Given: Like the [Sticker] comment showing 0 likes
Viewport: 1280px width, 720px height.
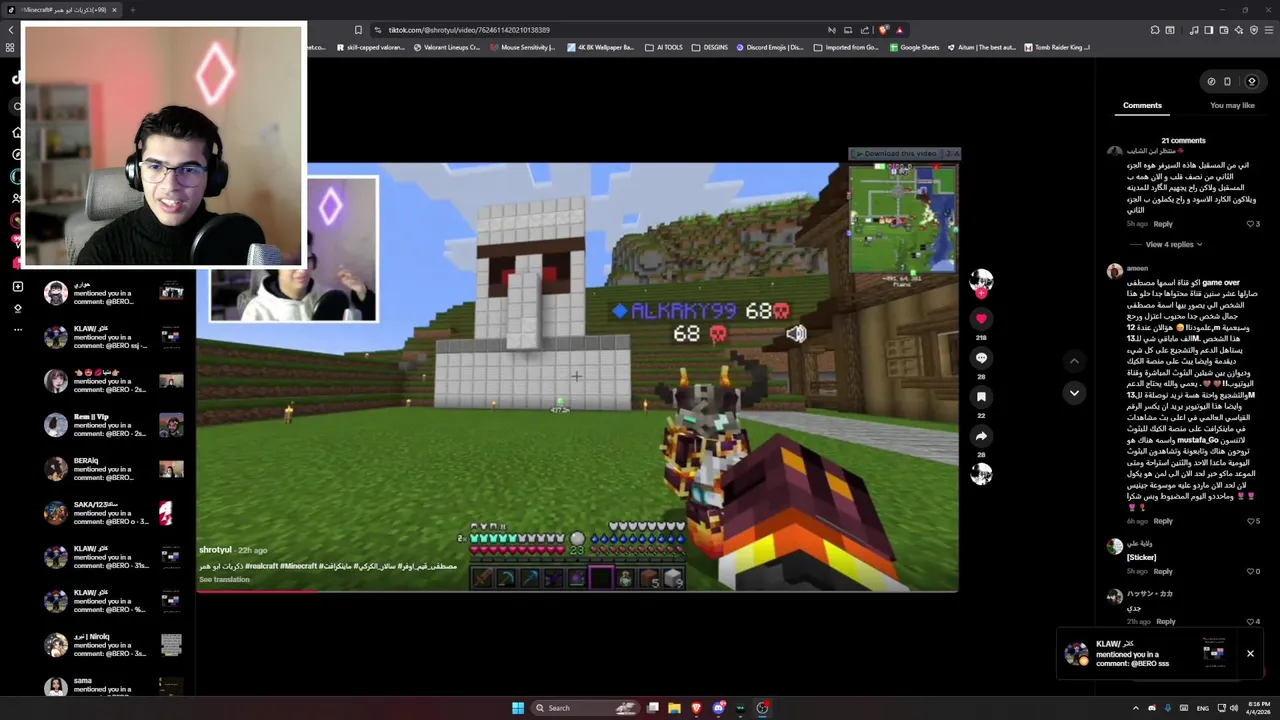Looking at the screenshot, I should click(1249, 571).
